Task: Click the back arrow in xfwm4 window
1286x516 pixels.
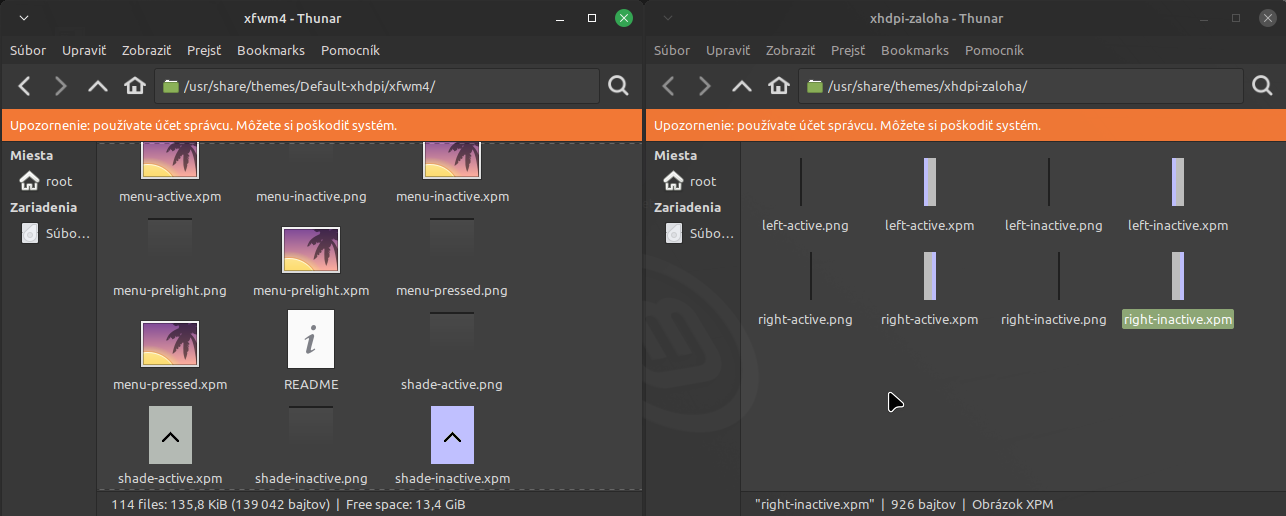Action: click(x=25, y=87)
